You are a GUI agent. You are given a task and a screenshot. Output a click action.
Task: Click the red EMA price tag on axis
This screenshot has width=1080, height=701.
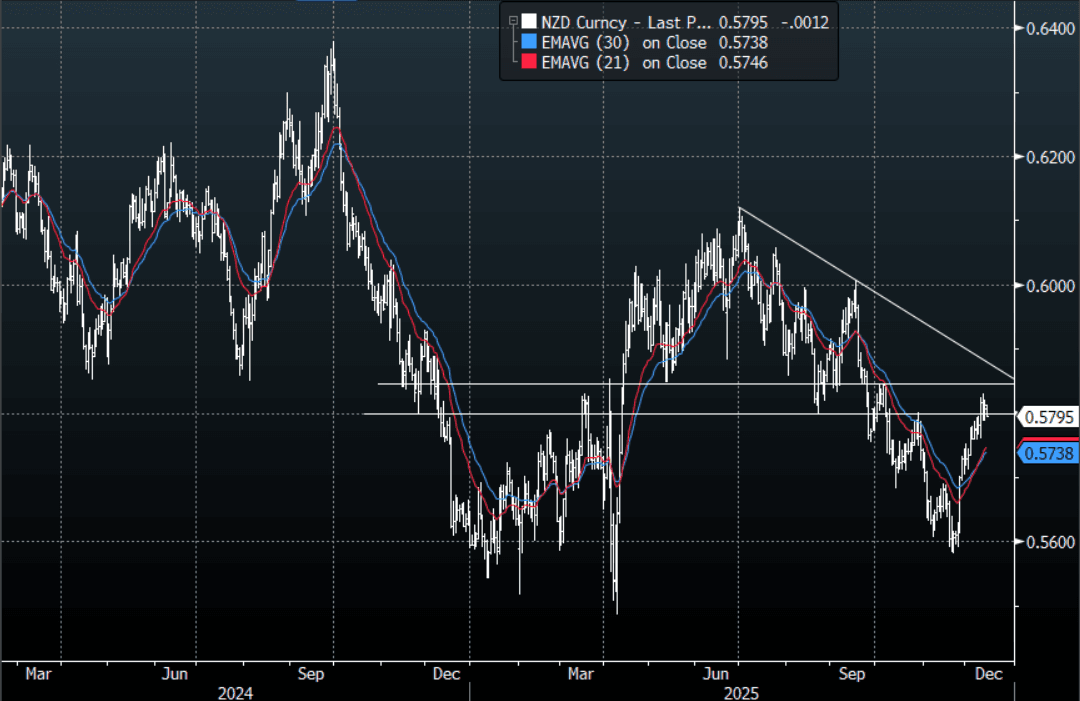coord(1049,439)
